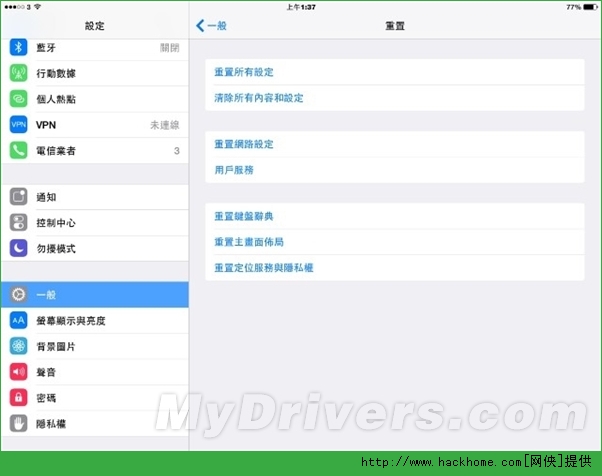Select 一般 in the settings sidebar
This screenshot has width=602, height=476.
[94, 295]
